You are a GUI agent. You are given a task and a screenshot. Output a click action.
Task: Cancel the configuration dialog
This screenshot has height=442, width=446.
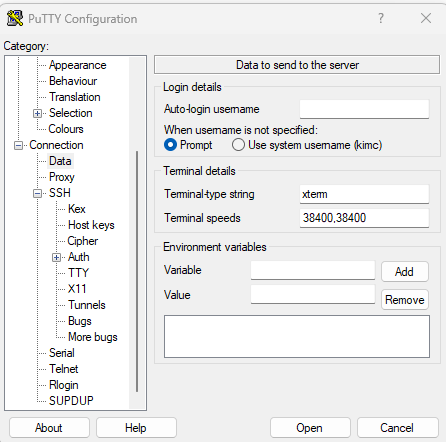tap(397, 428)
